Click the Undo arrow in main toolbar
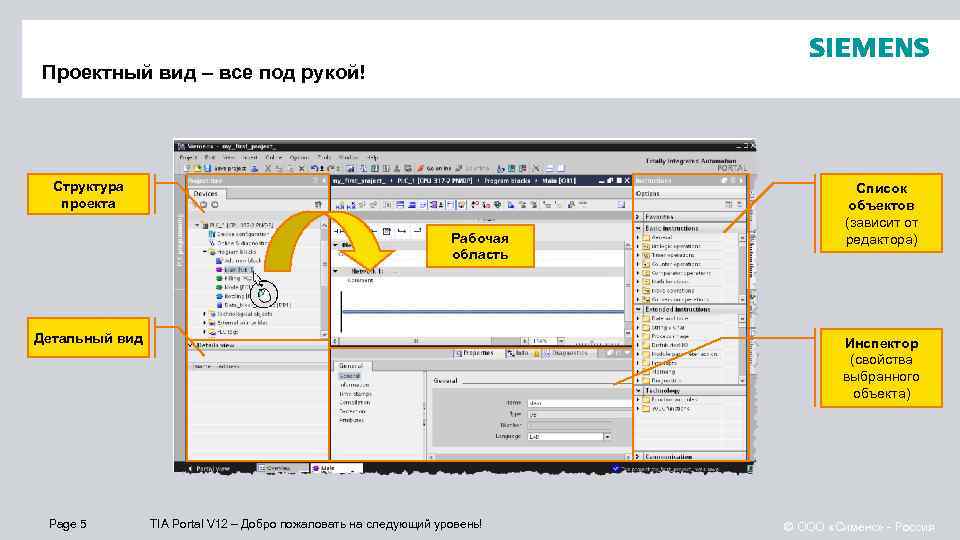Screen dimensions: 960x540 (x=314, y=168)
